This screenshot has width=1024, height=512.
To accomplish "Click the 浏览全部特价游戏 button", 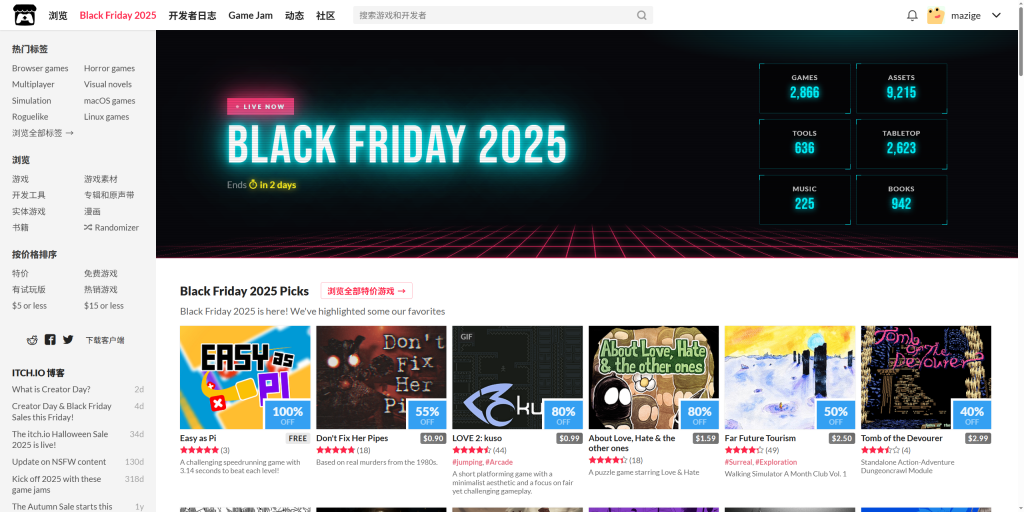I will (366, 291).
